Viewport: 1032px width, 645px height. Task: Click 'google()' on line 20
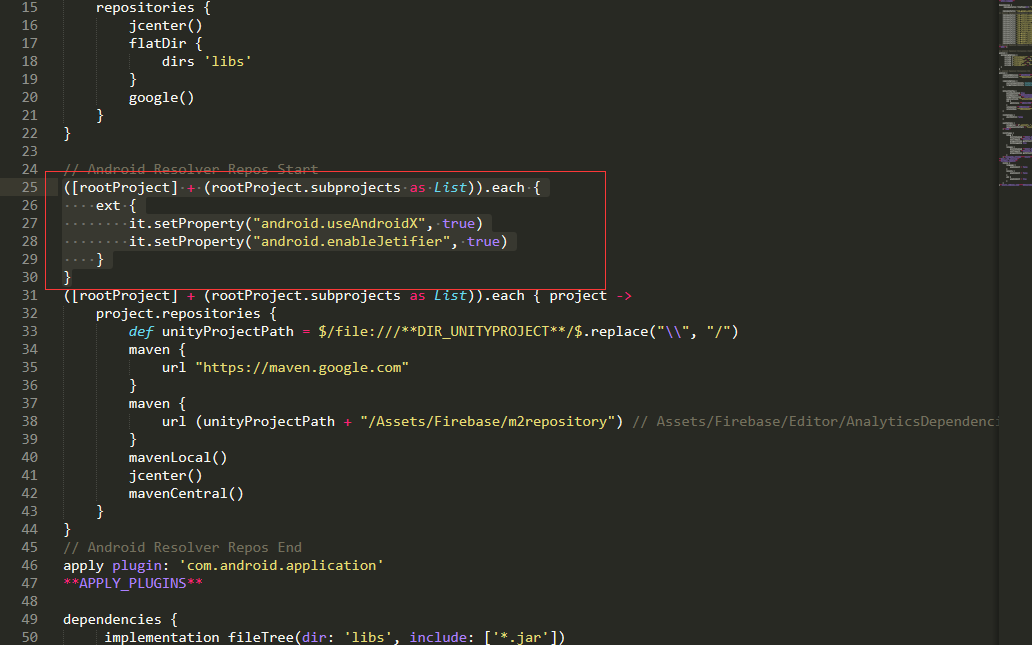[x=161, y=97]
